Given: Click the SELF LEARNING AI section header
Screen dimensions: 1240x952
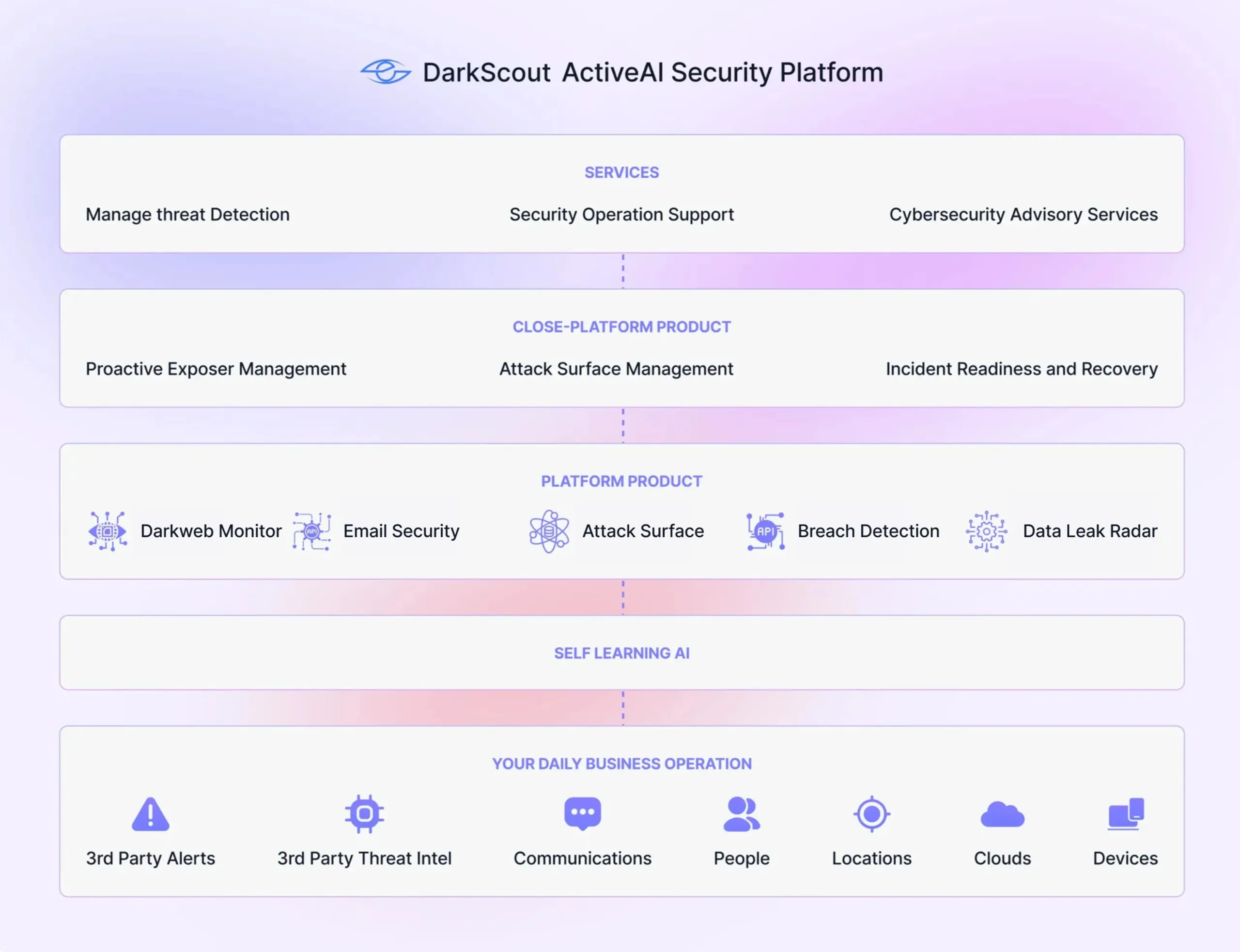Looking at the screenshot, I should point(621,653).
